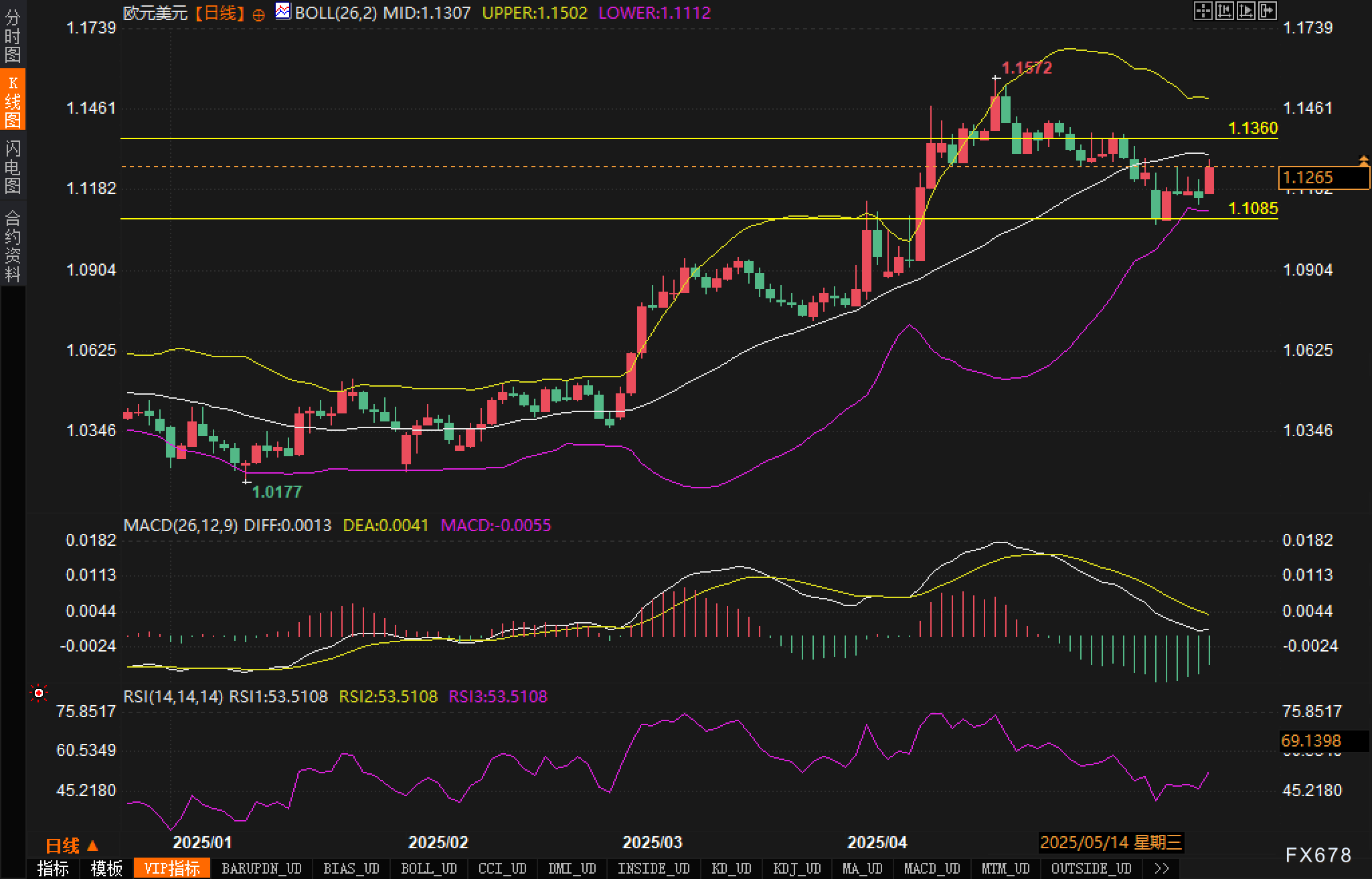Select the MACD_UD indicator tab
The height and width of the screenshot is (879, 1372).
click(932, 868)
